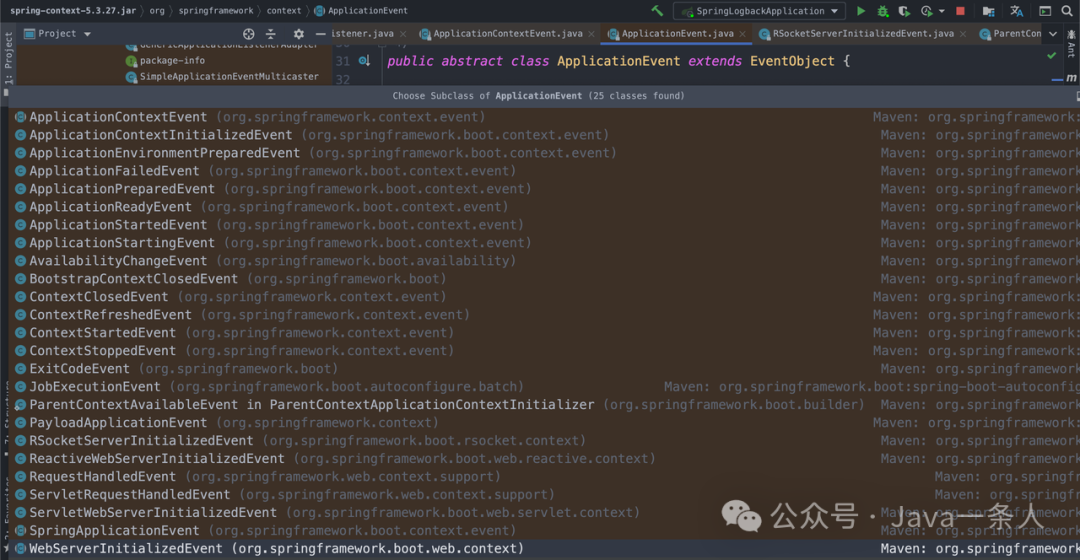
Task: Open Project panel gear settings
Action: click(x=298, y=34)
